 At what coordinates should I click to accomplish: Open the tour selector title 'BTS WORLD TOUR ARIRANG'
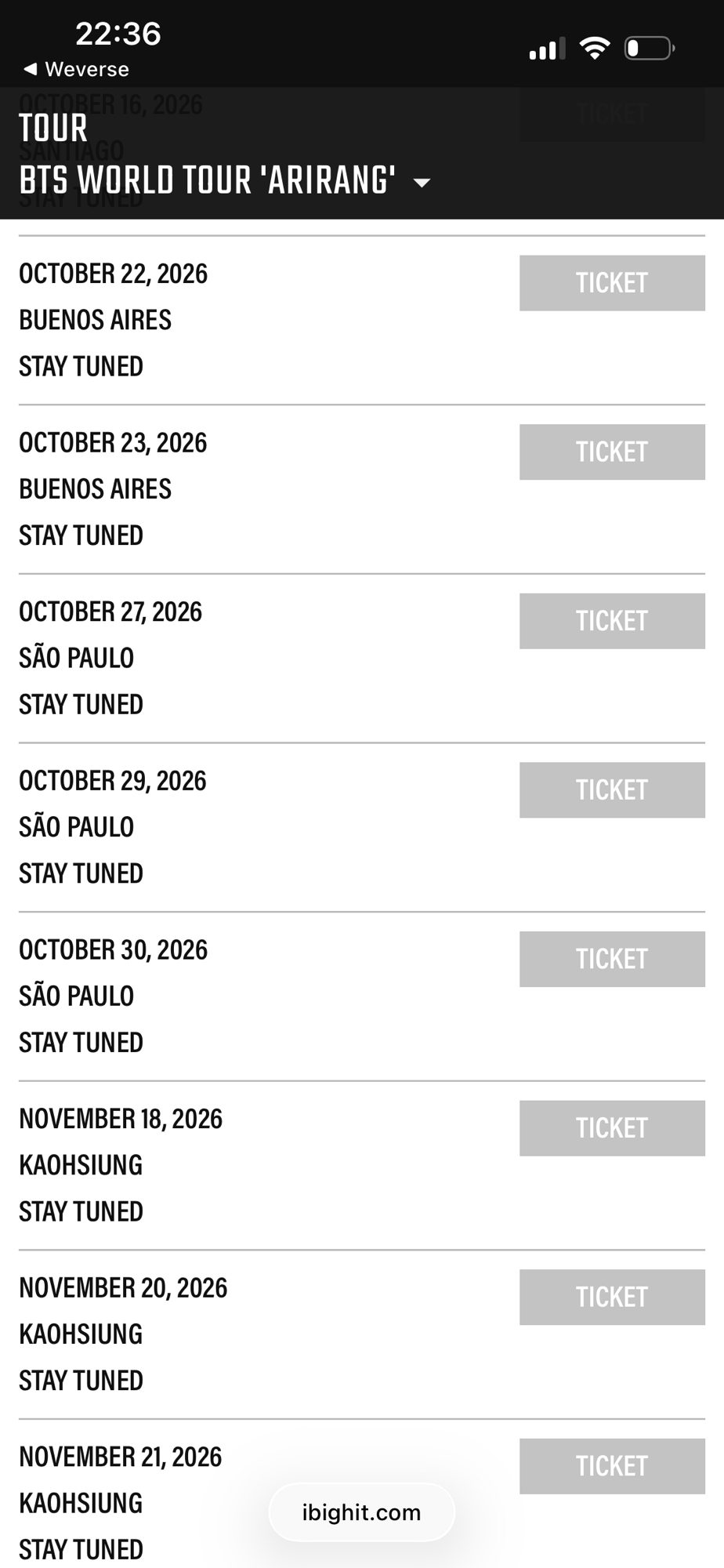point(207,180)
